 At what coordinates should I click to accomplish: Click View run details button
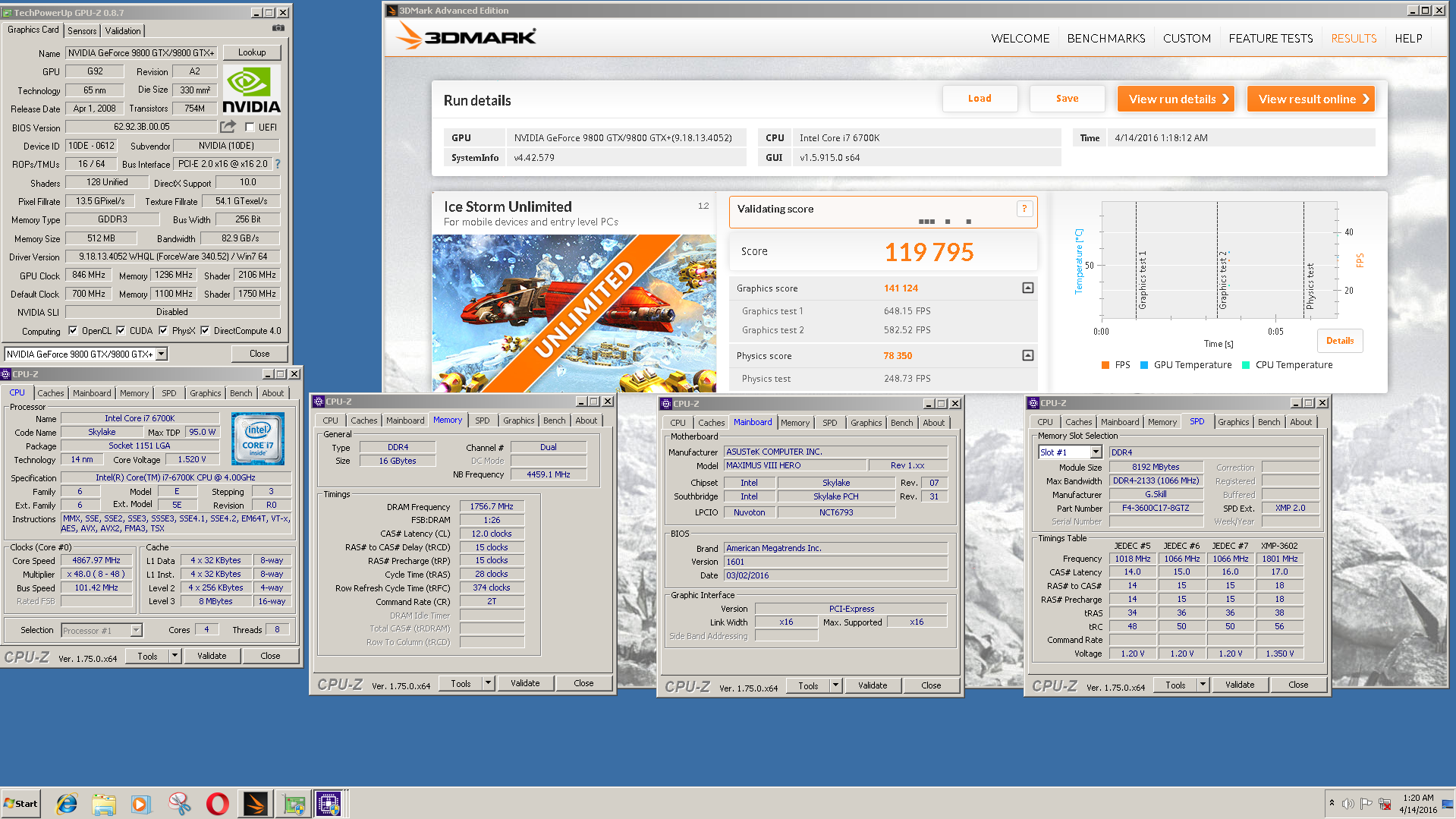pos(1176,99)
